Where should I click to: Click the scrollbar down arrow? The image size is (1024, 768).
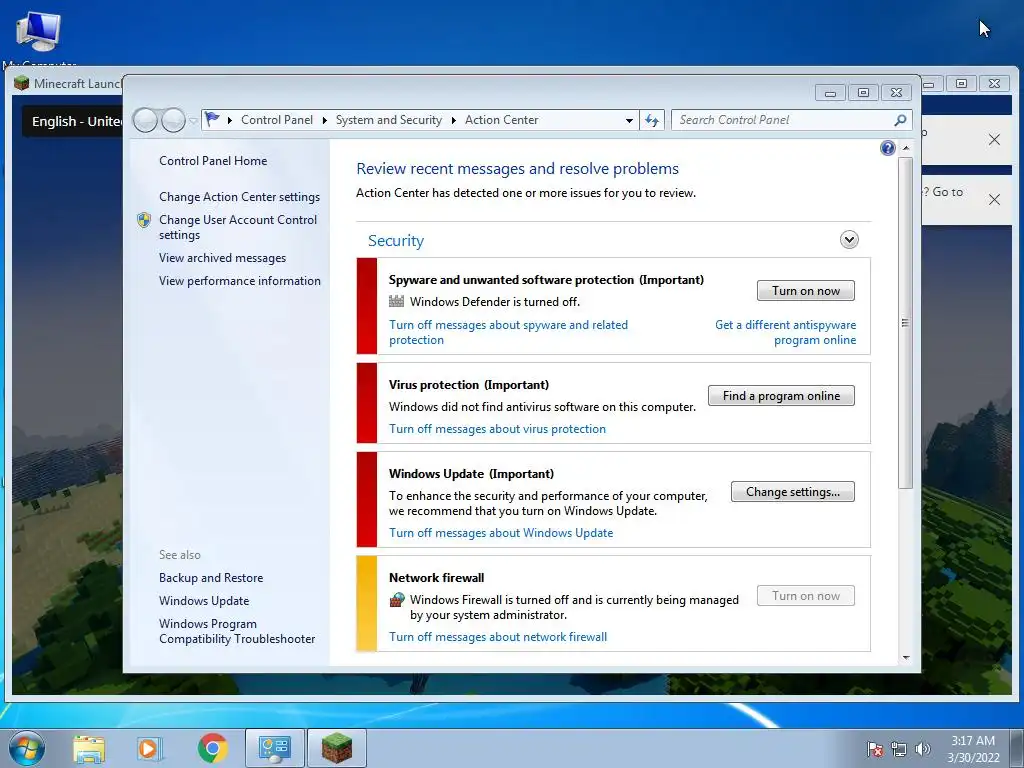906,658
